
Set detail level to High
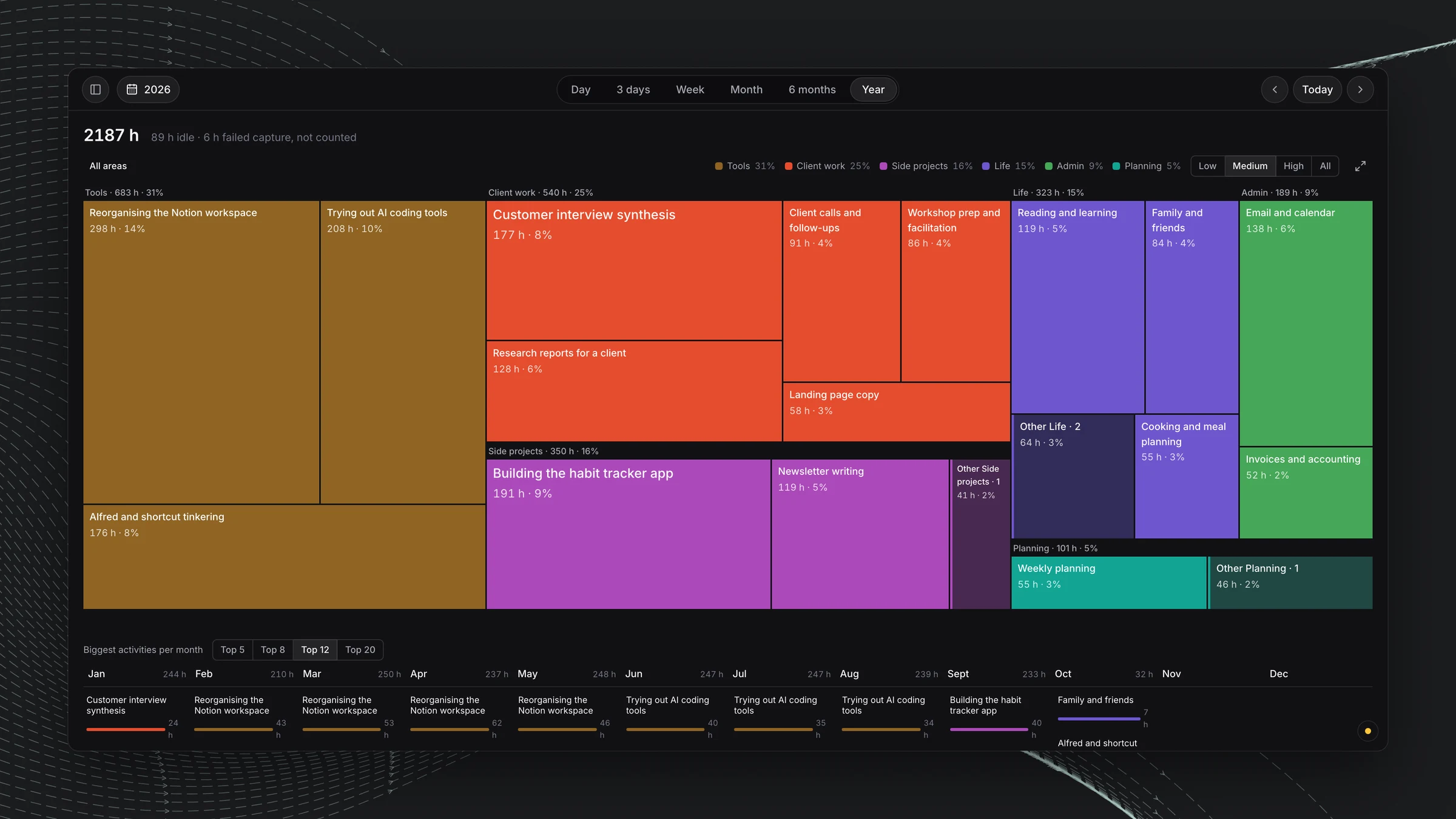point(1293,166)
